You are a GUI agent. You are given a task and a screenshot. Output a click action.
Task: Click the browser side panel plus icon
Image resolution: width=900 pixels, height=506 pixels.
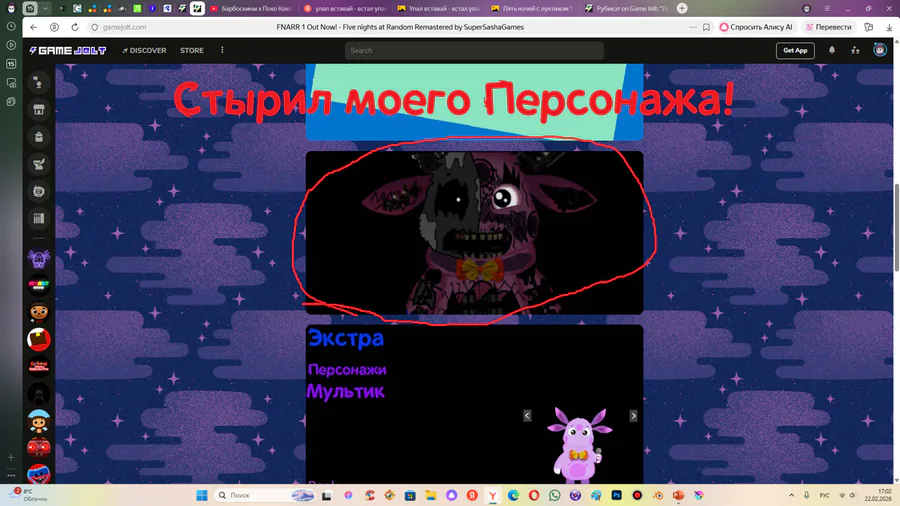[x=11, y=457]
